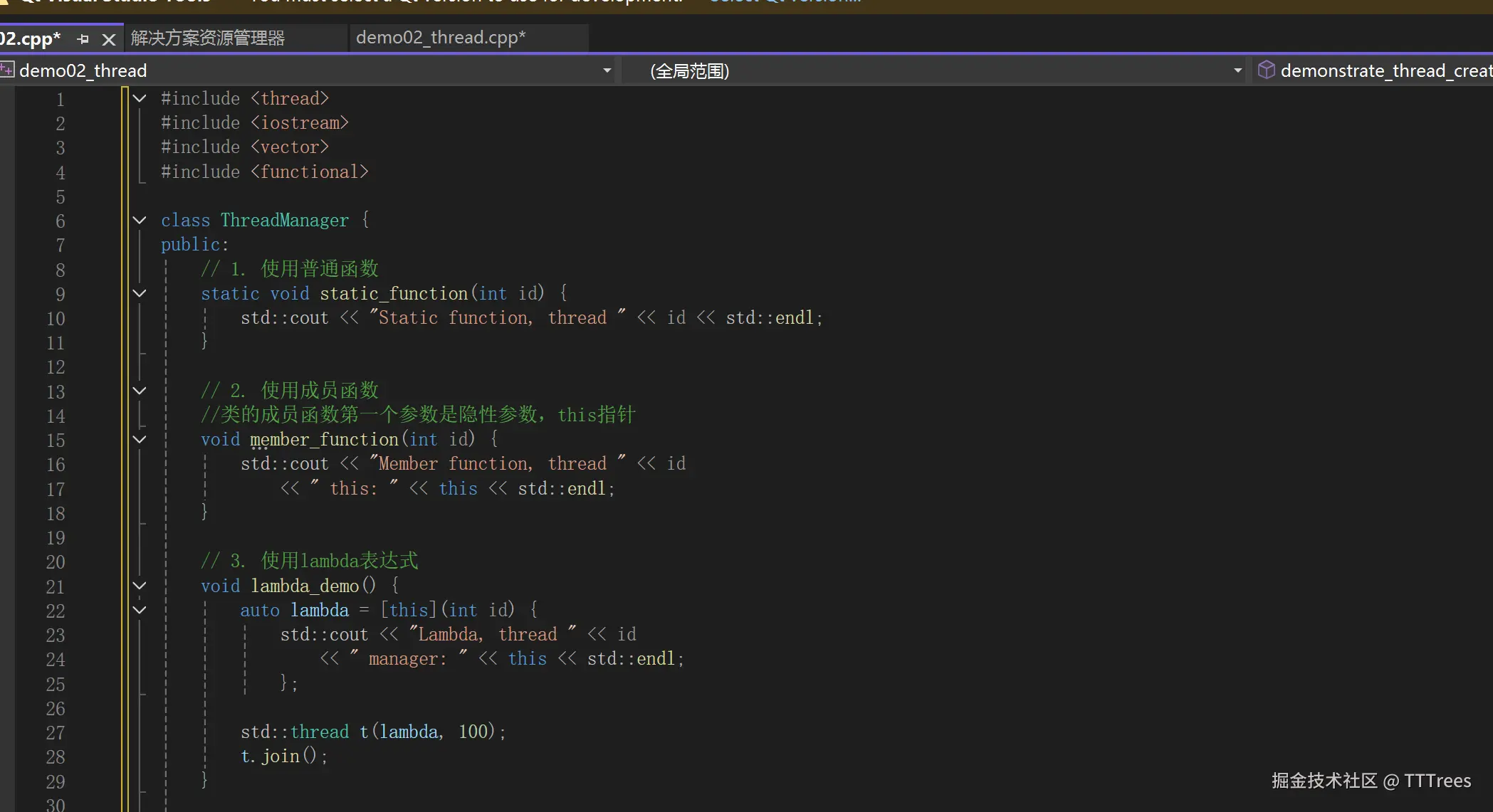Collapse the lambda expression at line 22
Image resolution: width=1493 pixels, height=812 pixels.
tap(140, 610)
